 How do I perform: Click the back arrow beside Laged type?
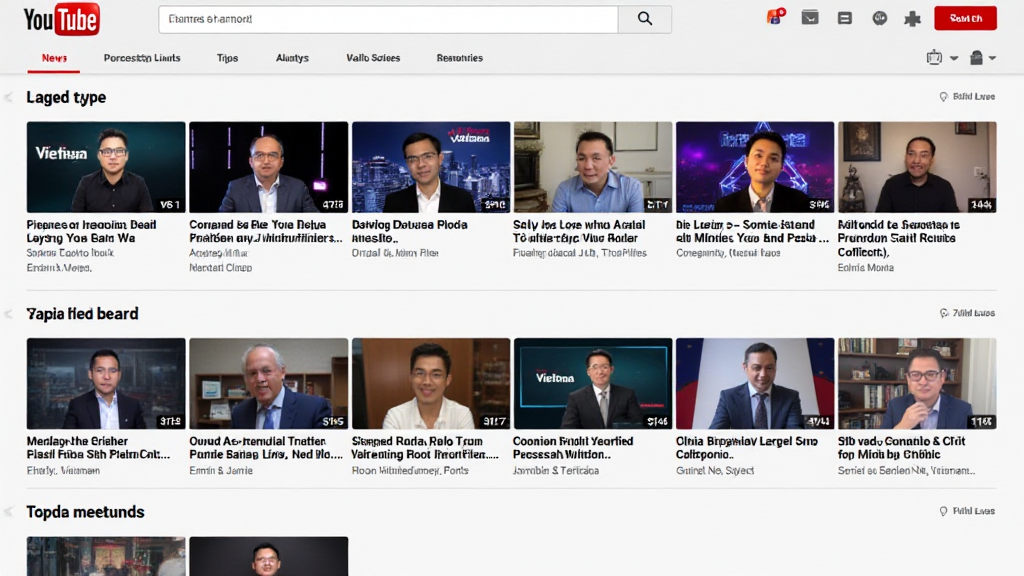coord(8,97)
